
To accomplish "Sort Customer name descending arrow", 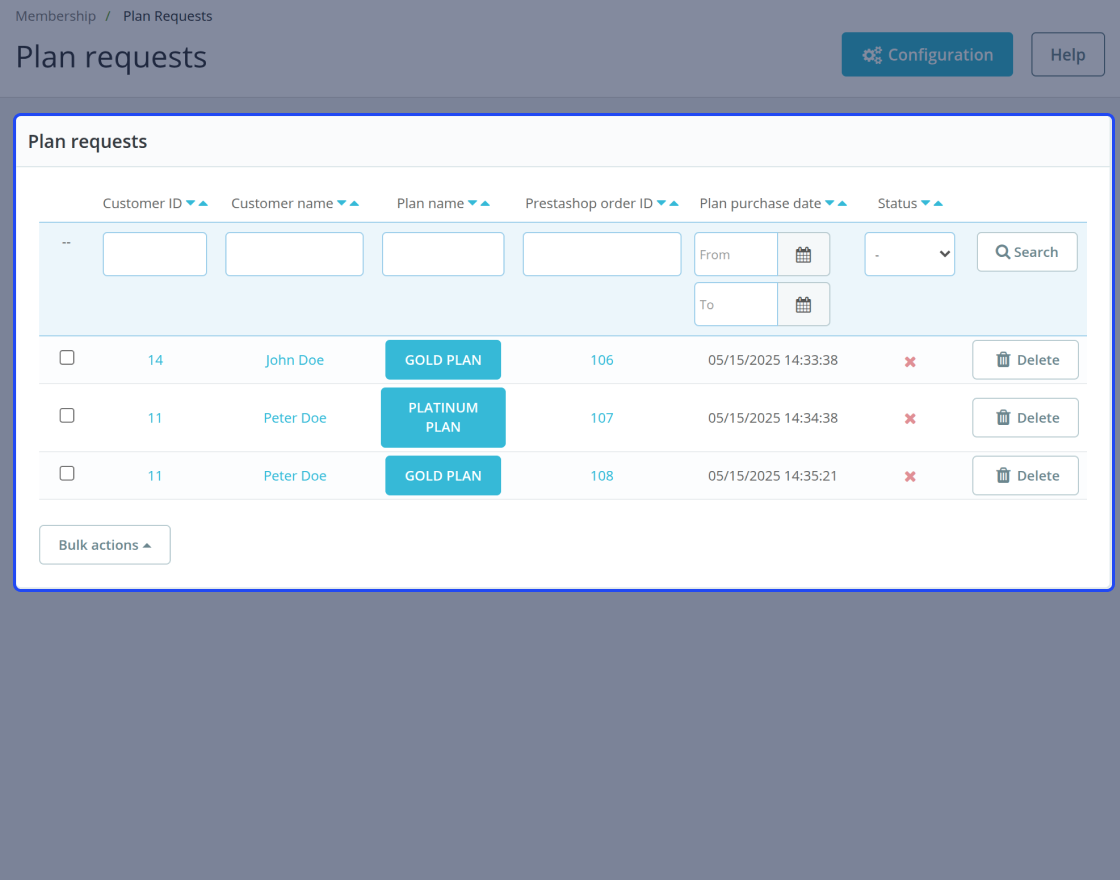I will [x=341, y=204].
